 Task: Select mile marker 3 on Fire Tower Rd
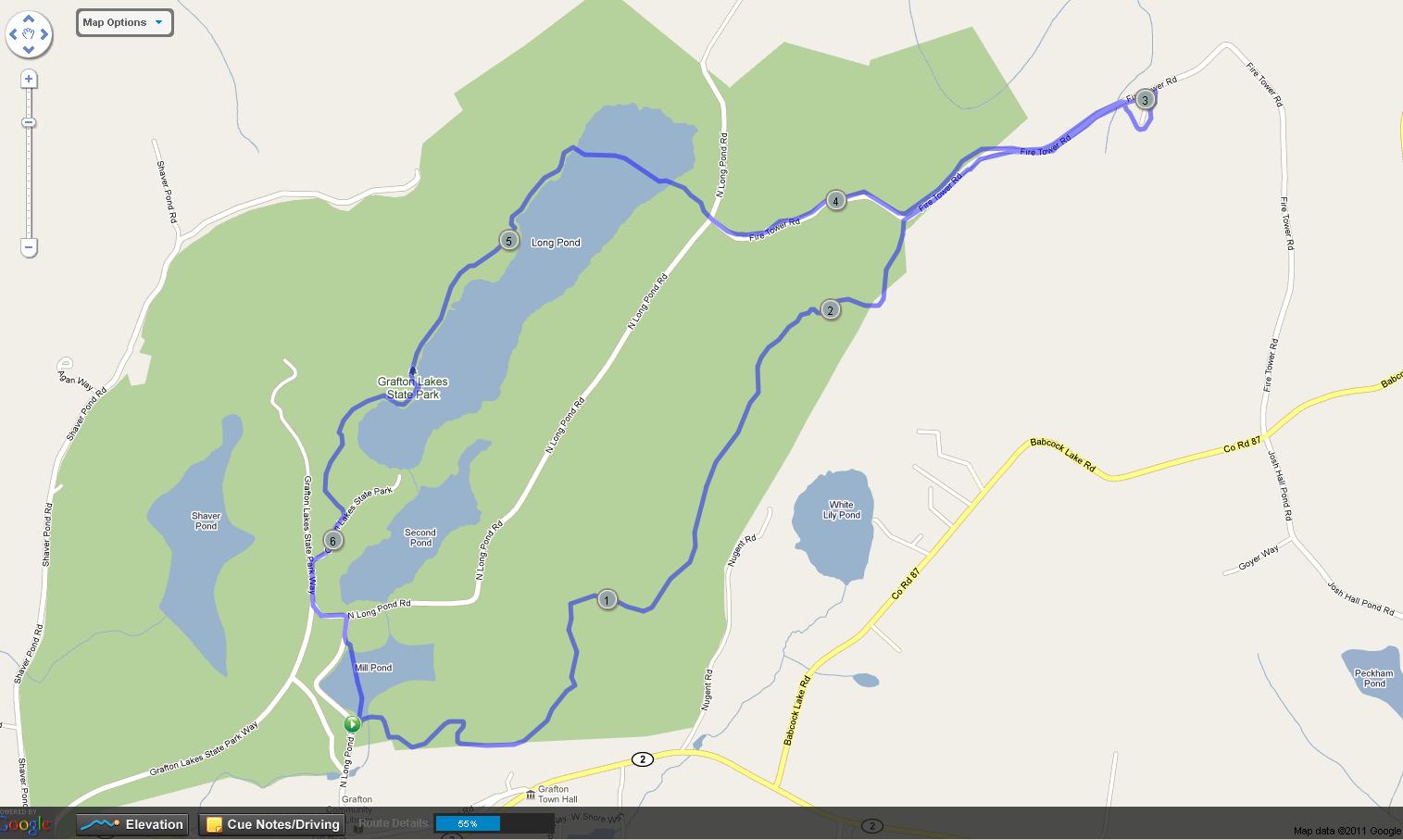(x=1145, y=100)
